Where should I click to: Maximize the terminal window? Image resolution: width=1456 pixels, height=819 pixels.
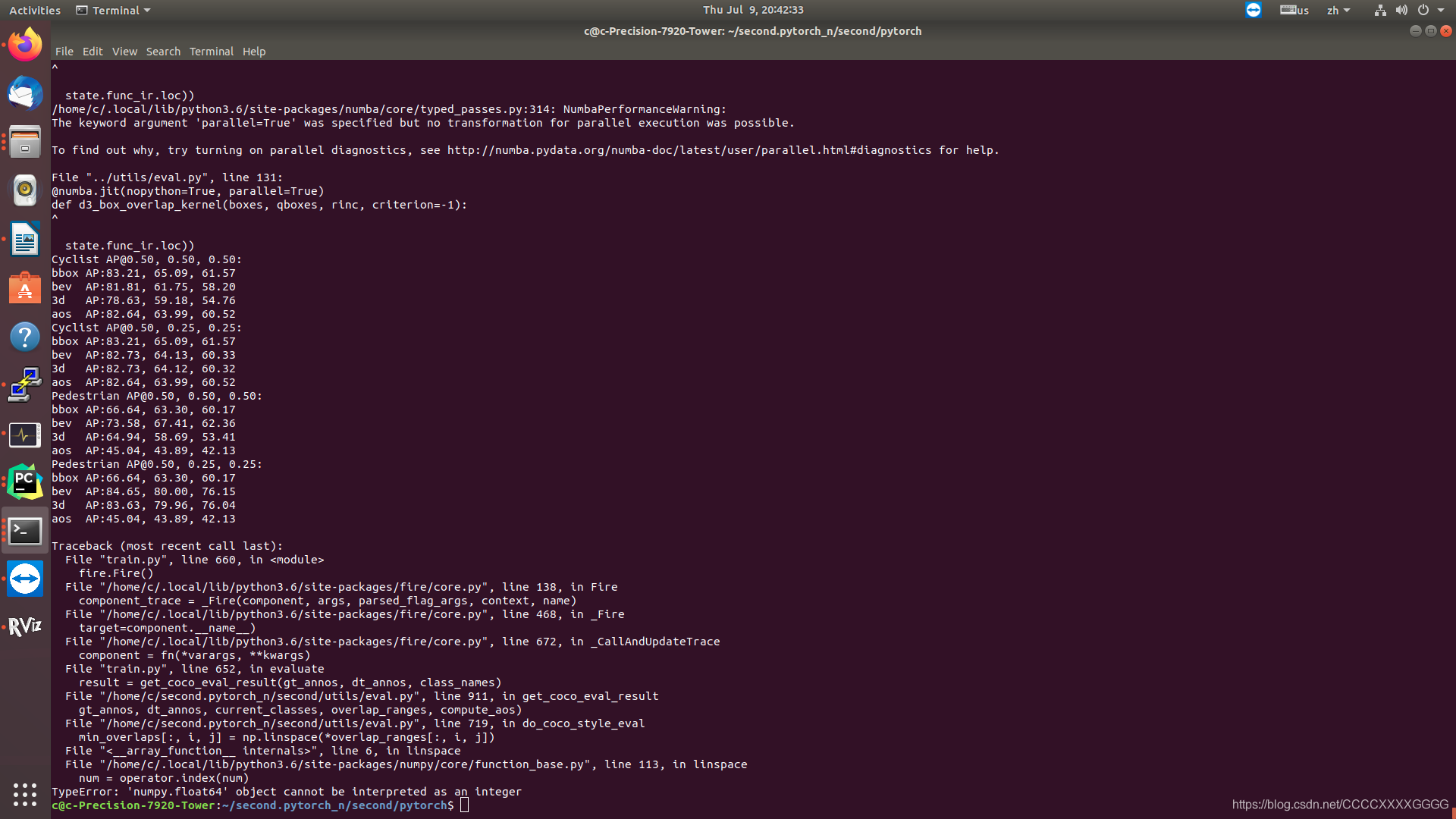click(1430, 31)
